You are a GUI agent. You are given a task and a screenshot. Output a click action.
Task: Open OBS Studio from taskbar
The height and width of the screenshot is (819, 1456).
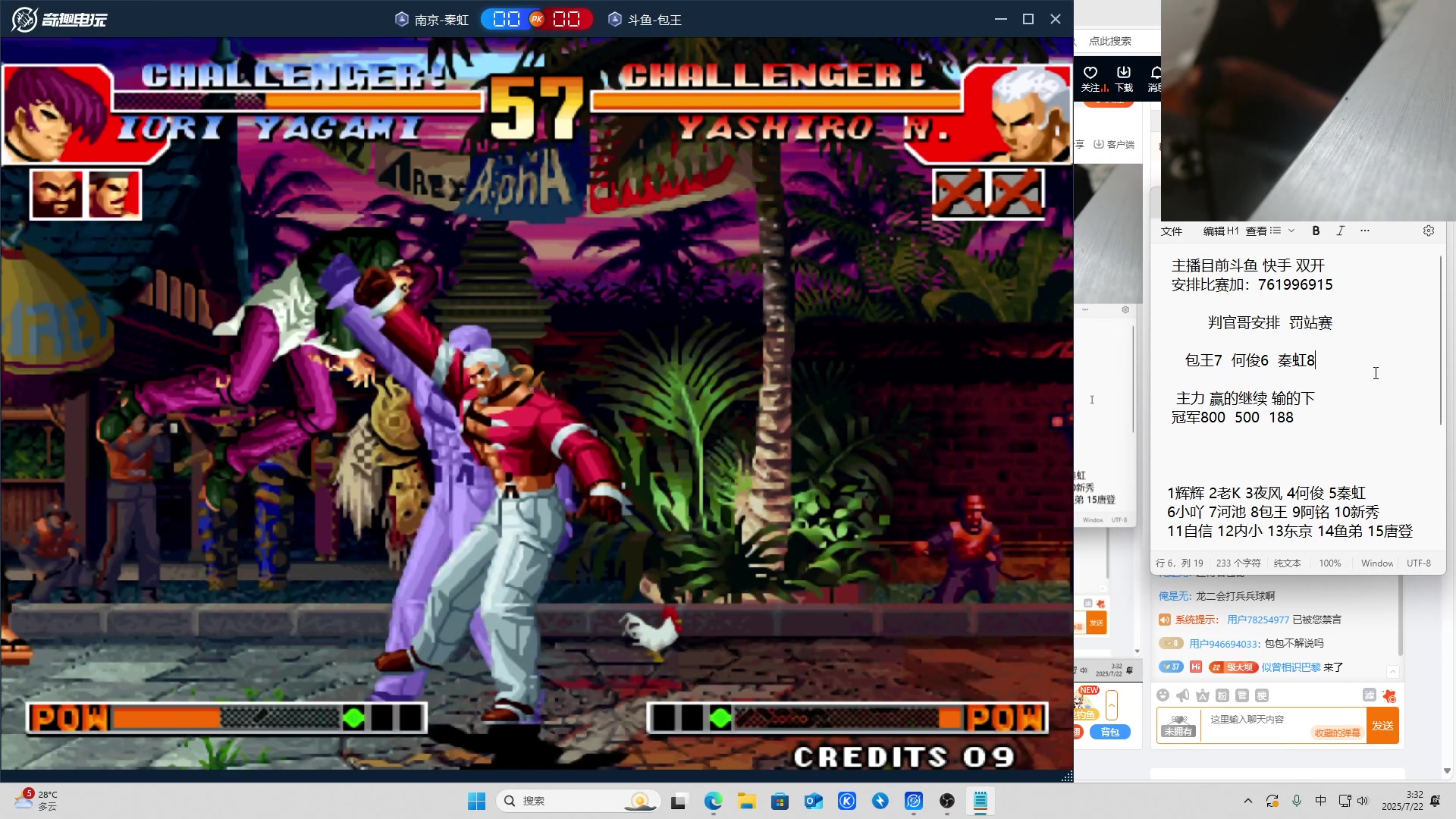pyautogui.click(x=947, y=801)
